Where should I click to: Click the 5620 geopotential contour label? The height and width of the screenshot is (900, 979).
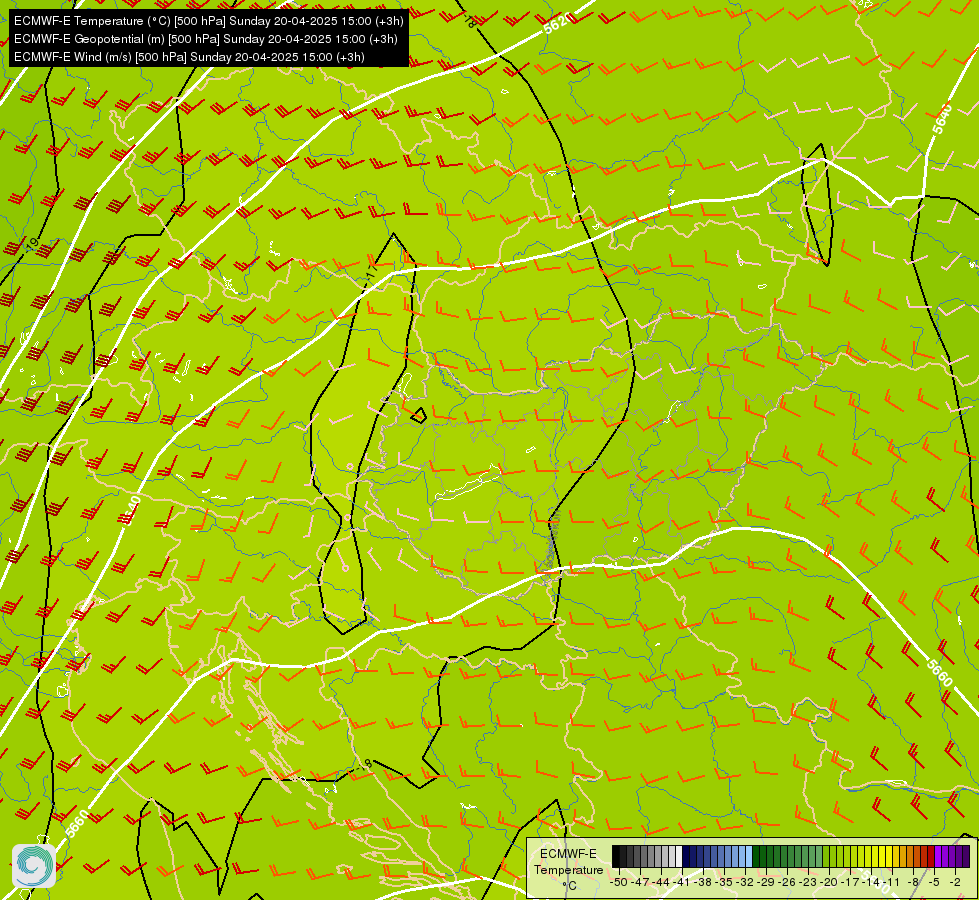pos(556,23)
